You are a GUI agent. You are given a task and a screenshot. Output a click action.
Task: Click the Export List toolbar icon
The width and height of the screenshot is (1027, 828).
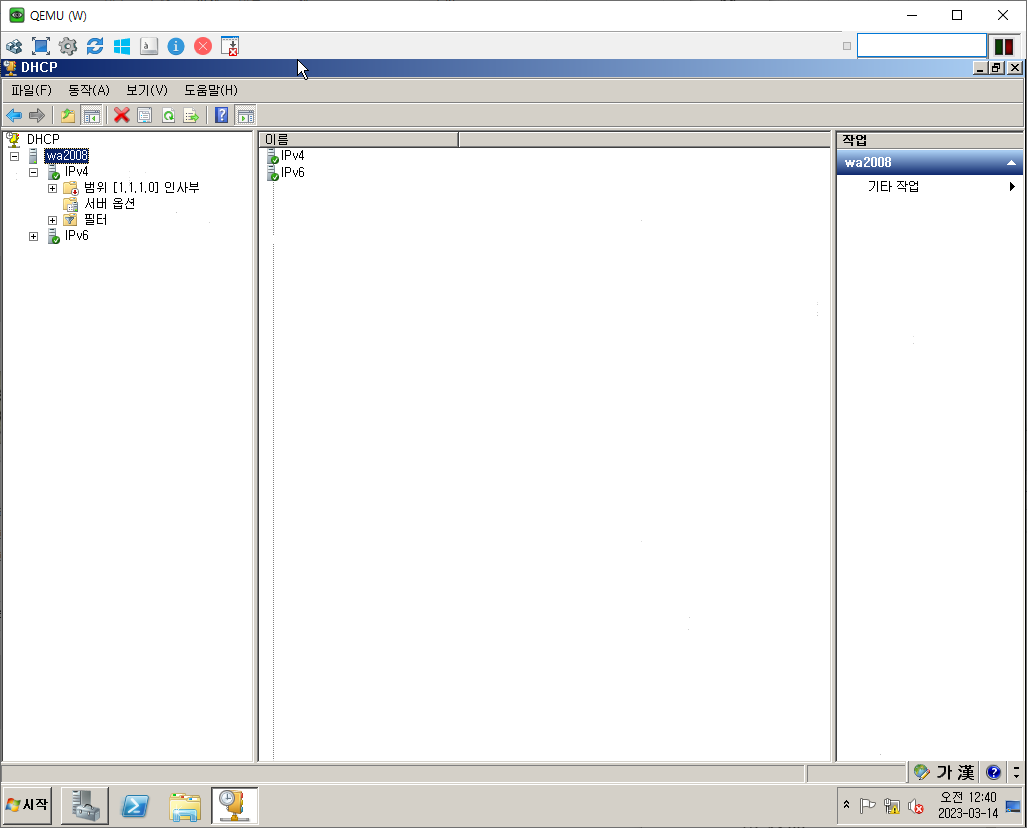[x=191, y=116]
